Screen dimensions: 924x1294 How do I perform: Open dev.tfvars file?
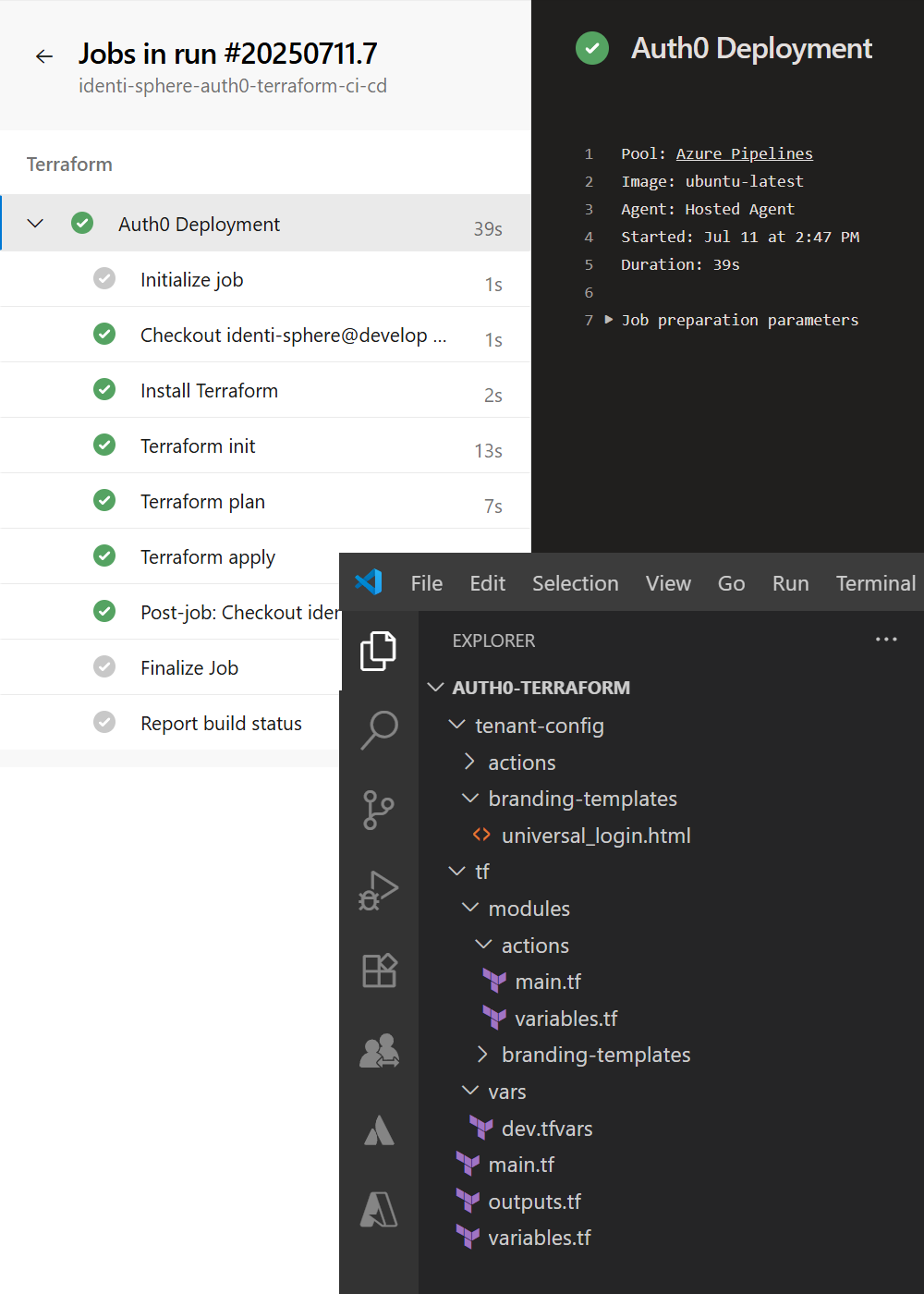tap(546, 1129)
